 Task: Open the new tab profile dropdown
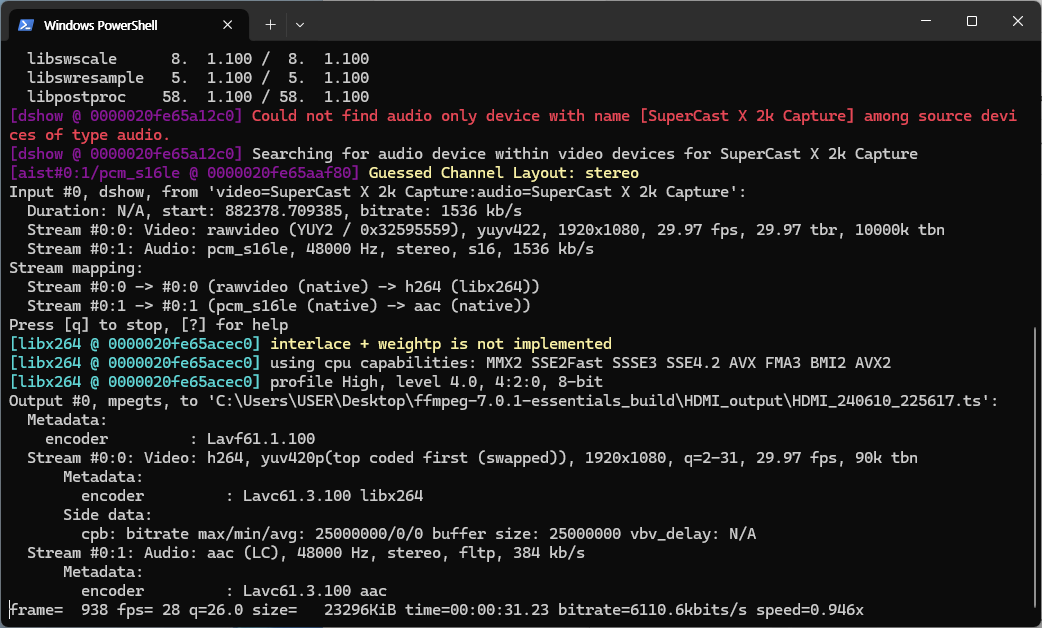(x=300, y=25)
